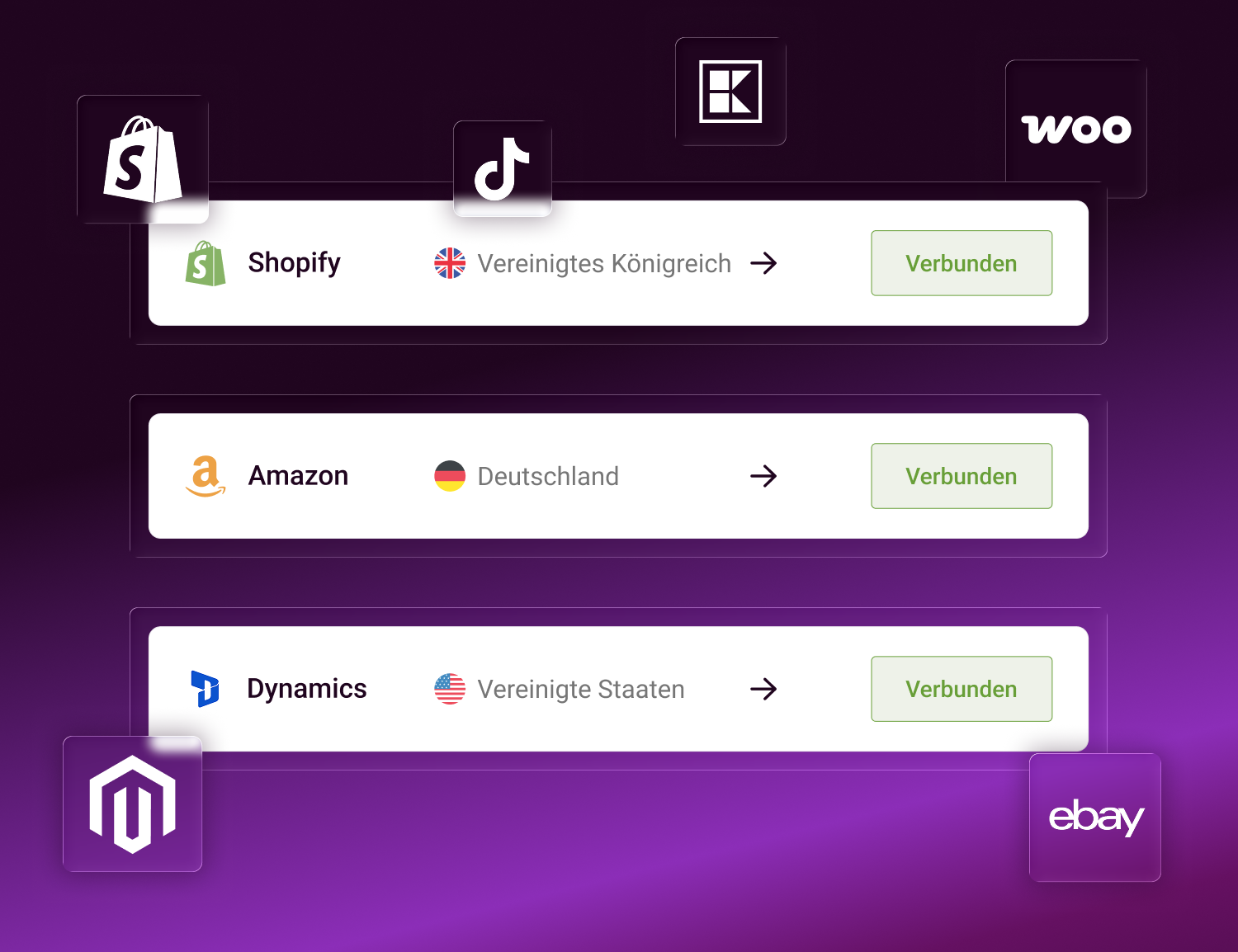Screen dimensions: 1238x952
Task: Click the WooCommerce logo tile
Action: click(1076, 129)
